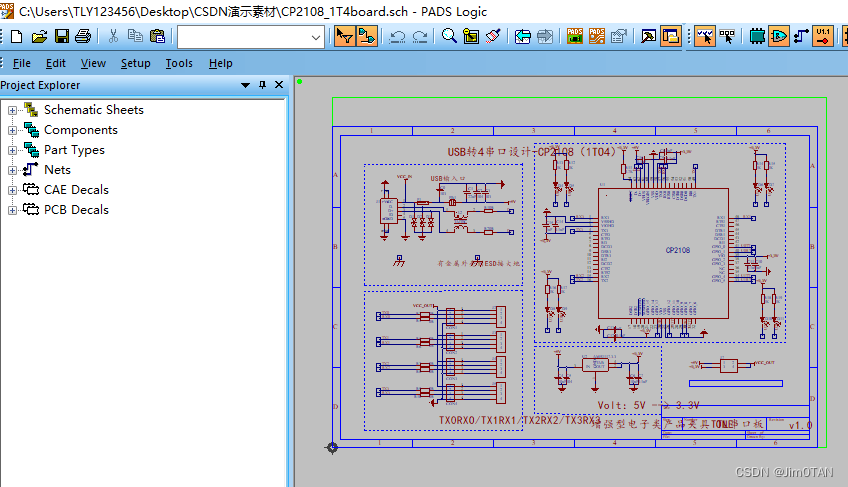Select the Parts filter chip icon
Image resolution: width=848 pixels, height=487 pixels.
point(757,36)
